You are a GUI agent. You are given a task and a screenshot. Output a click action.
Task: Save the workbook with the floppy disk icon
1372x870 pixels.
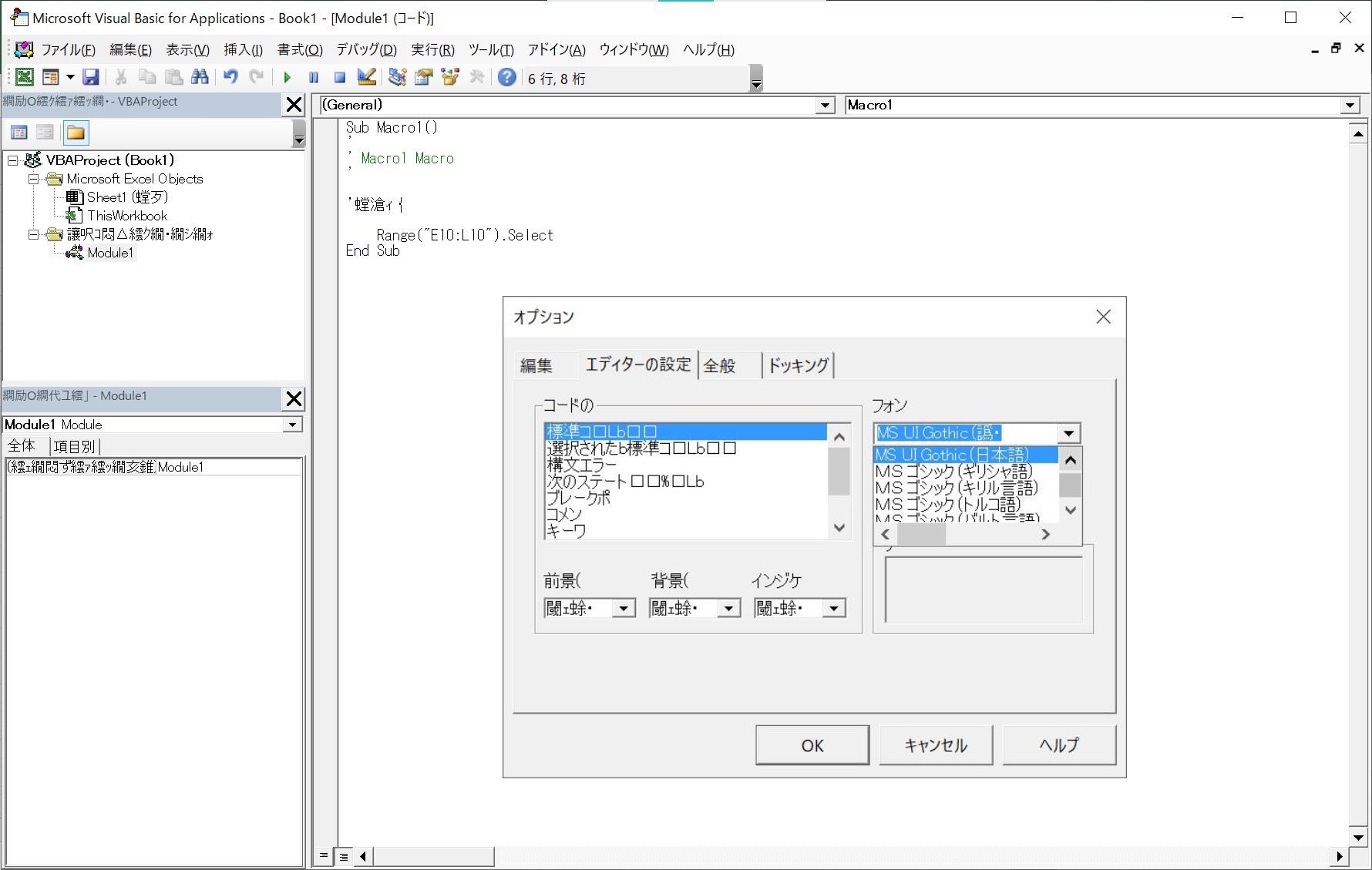[91, 77]
